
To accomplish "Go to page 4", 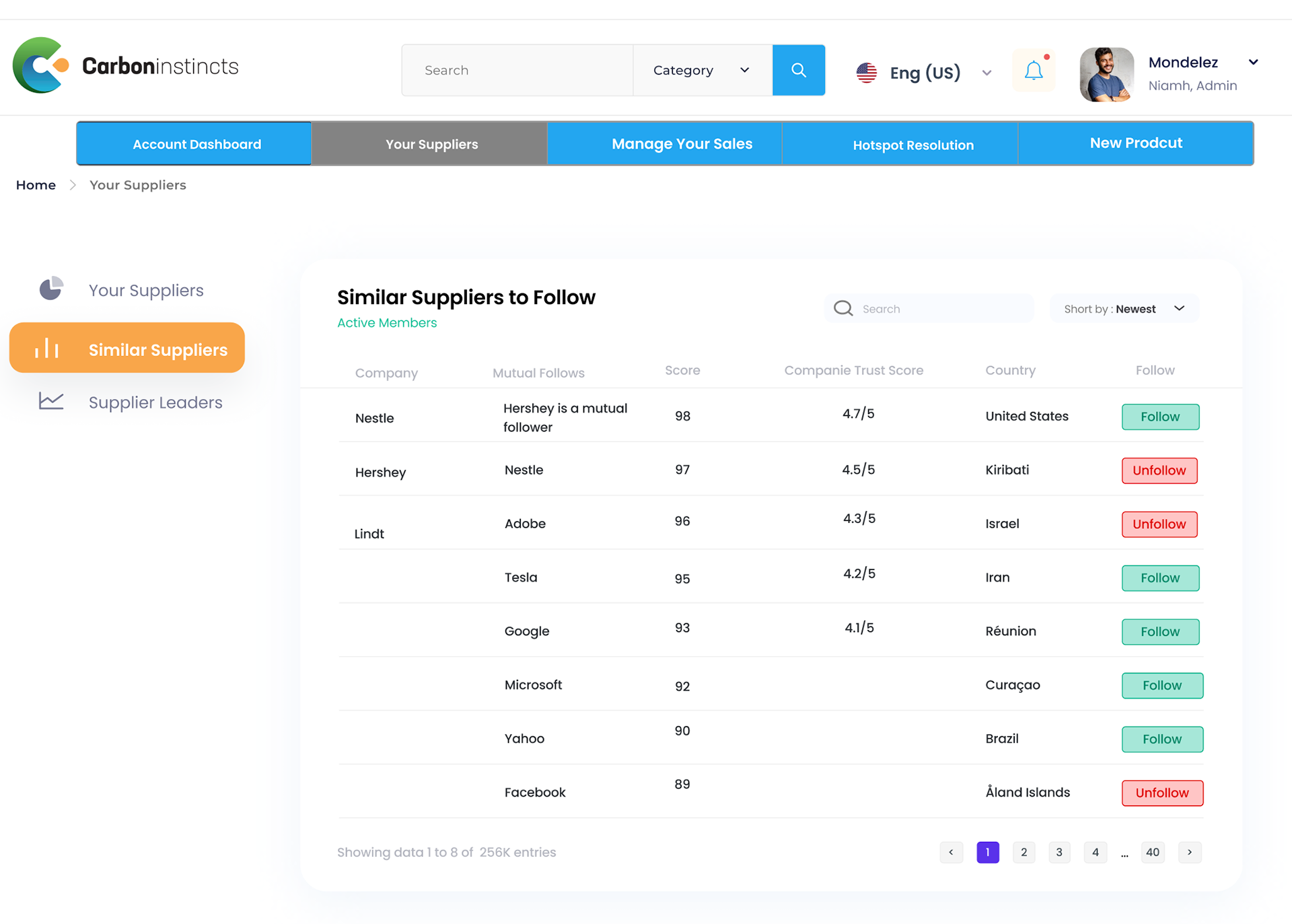I will (x=1096, y=852).
